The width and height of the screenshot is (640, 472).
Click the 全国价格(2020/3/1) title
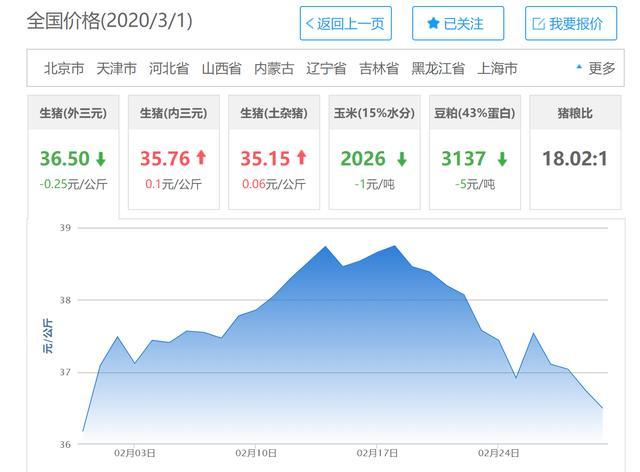(109, 21)
